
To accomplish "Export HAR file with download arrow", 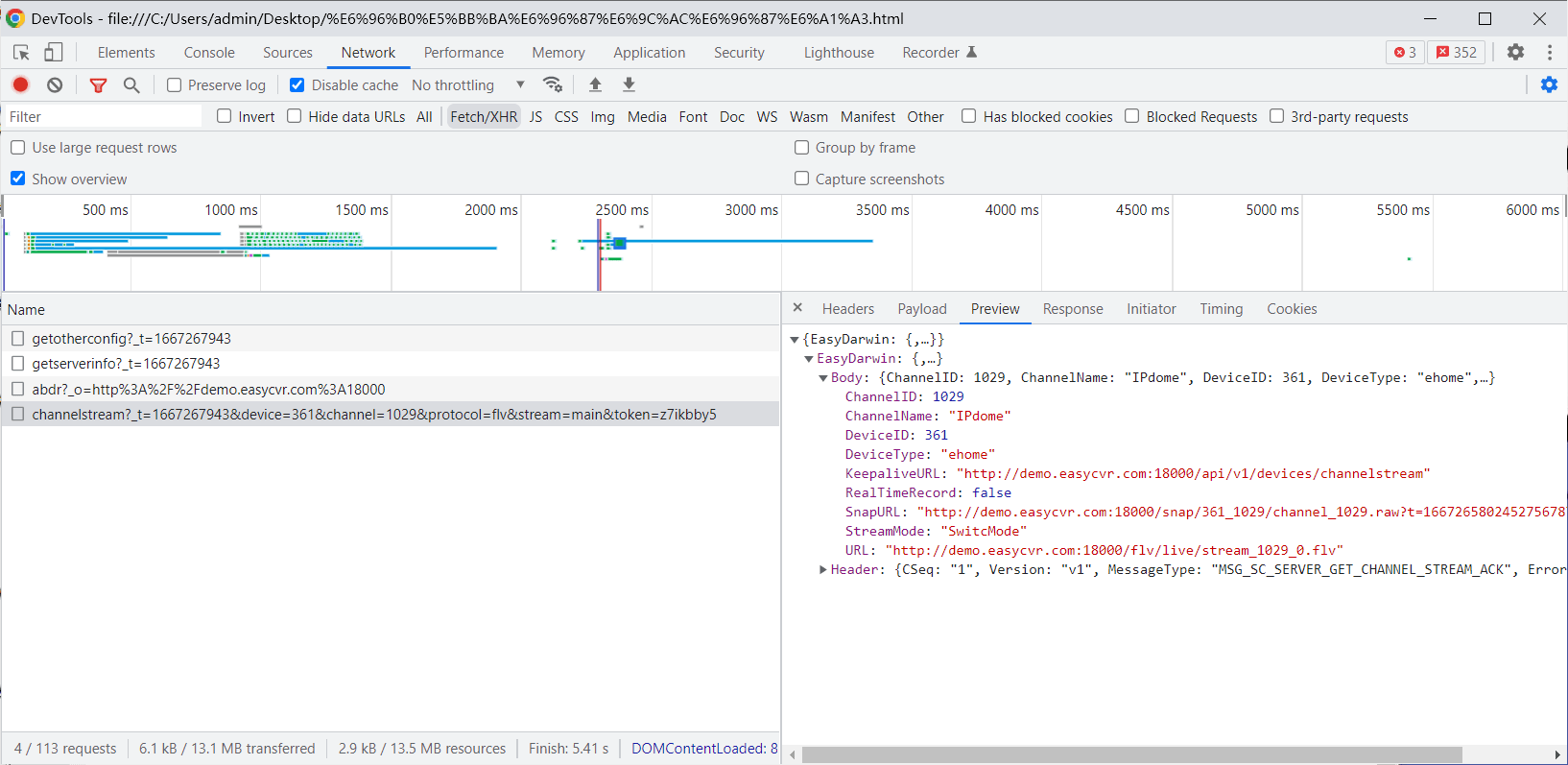I will pos(629,84).
